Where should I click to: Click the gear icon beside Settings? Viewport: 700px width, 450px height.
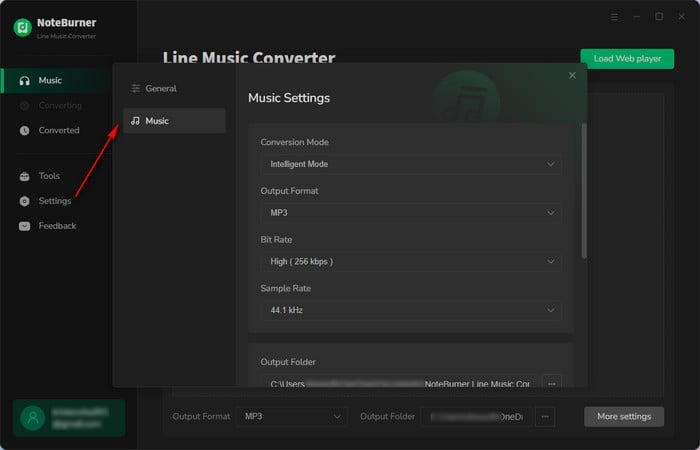coord(25,201)
